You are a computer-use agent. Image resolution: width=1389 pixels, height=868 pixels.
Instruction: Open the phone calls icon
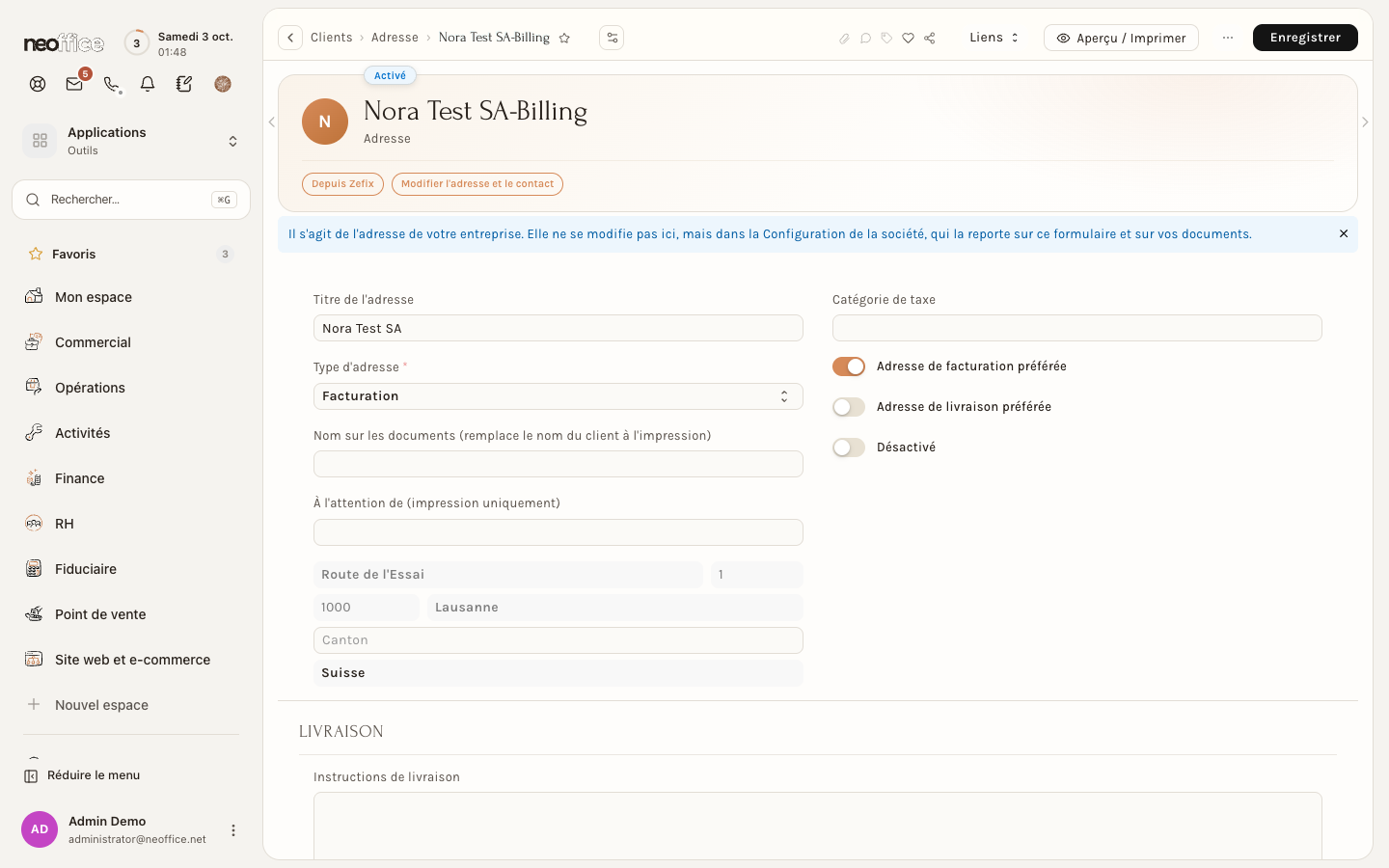point(111,84)
